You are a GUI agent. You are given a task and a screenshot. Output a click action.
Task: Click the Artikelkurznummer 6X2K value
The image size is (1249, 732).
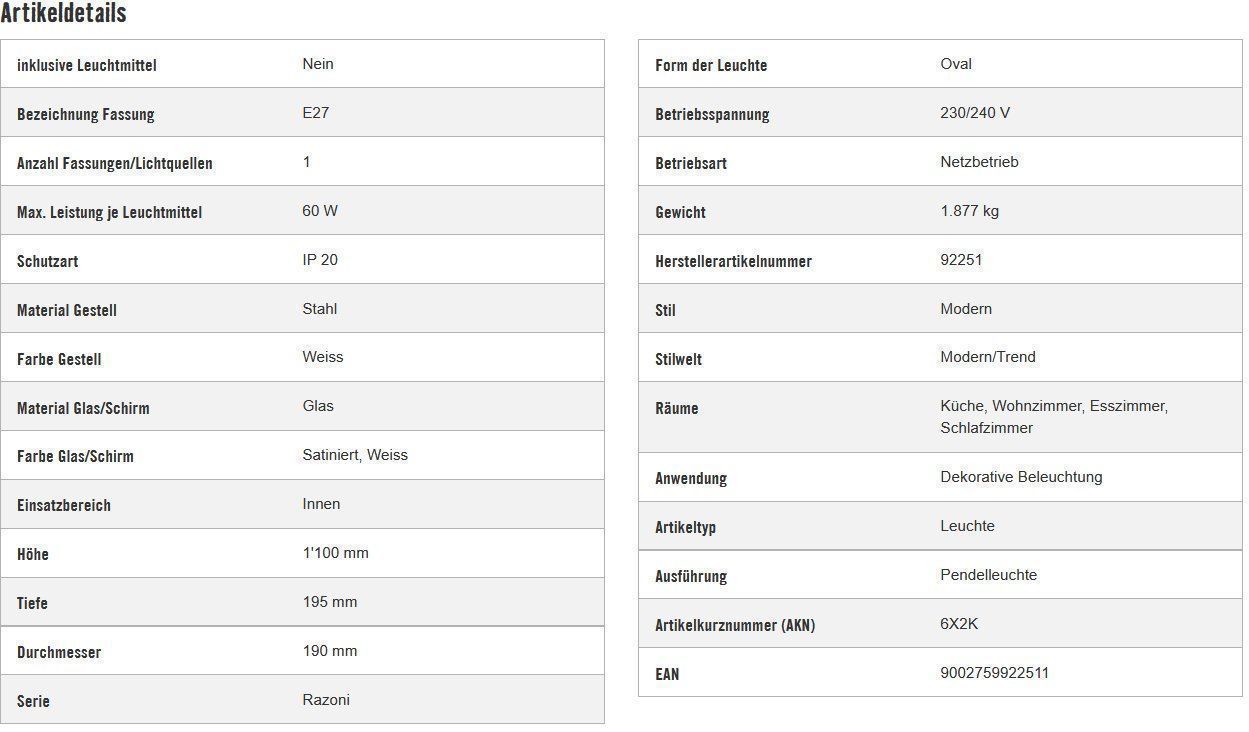[x=959, y=624]
